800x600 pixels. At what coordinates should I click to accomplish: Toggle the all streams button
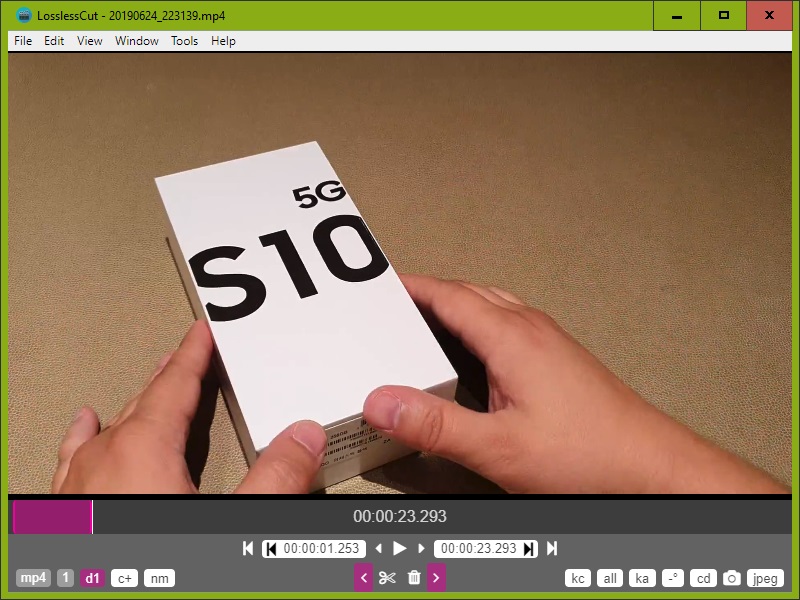tap(610, 578)
